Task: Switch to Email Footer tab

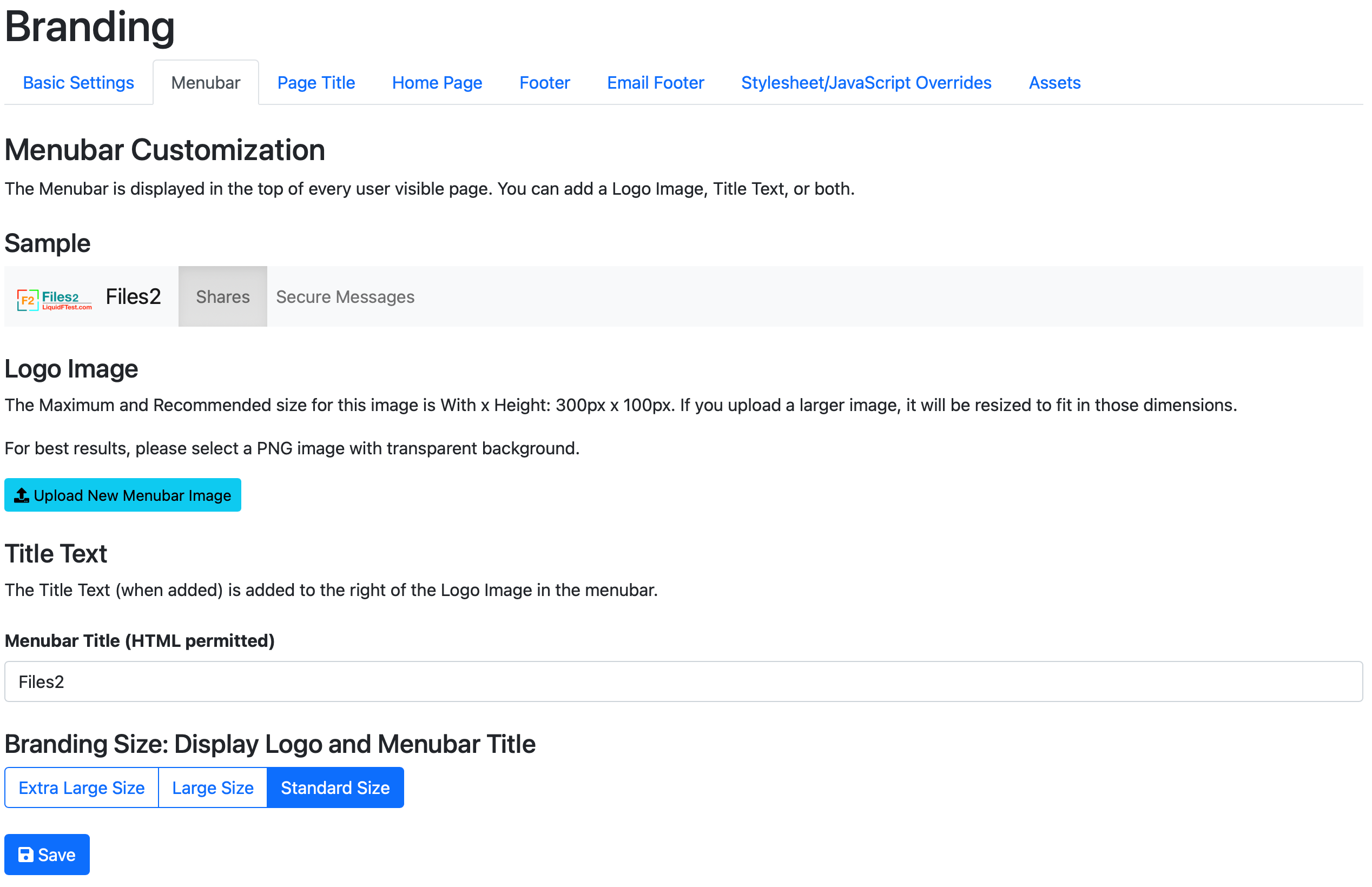Action: 655,82
